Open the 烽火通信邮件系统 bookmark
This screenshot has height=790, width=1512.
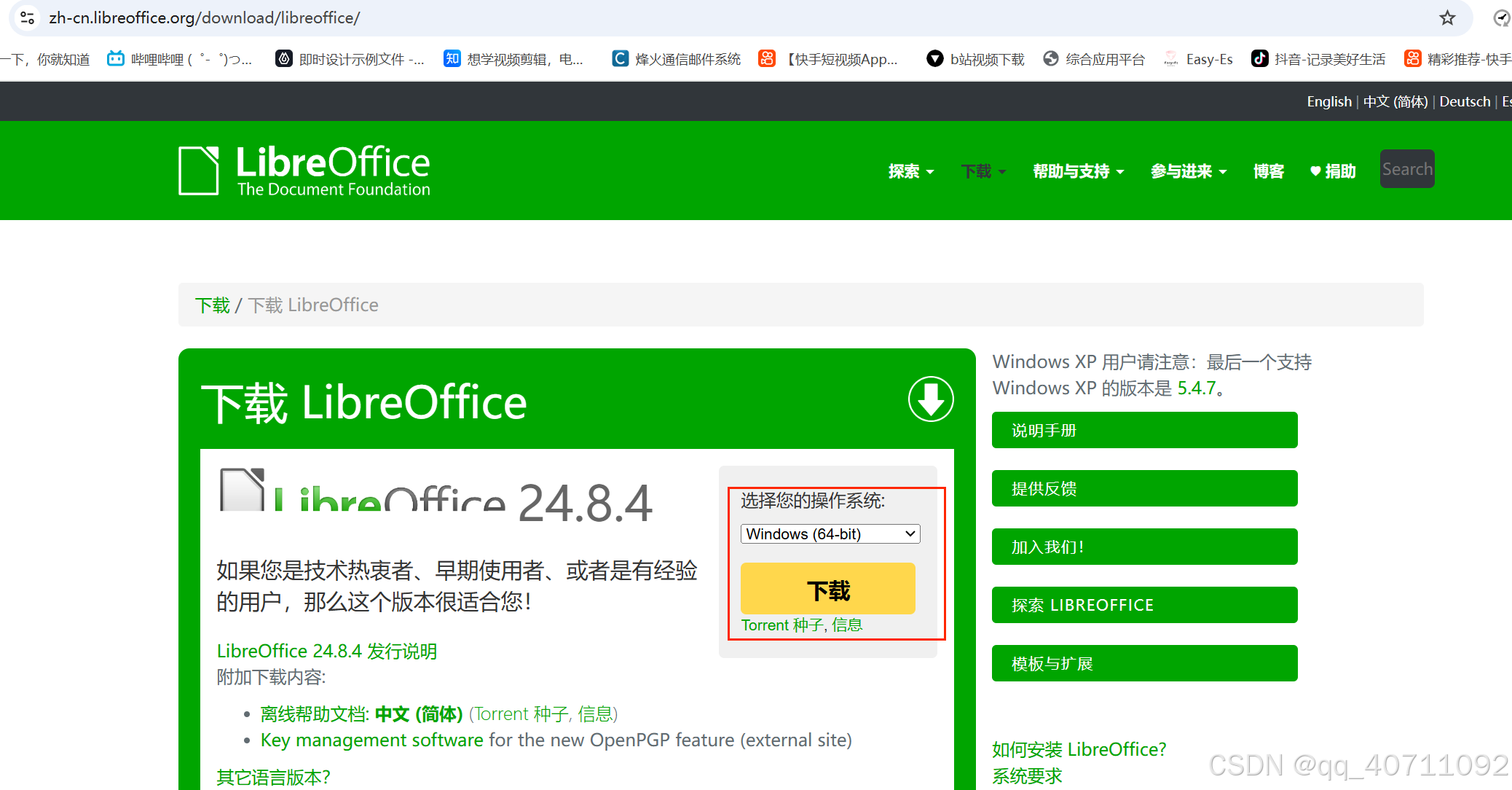pyautogui.click(x=677, y=59)
